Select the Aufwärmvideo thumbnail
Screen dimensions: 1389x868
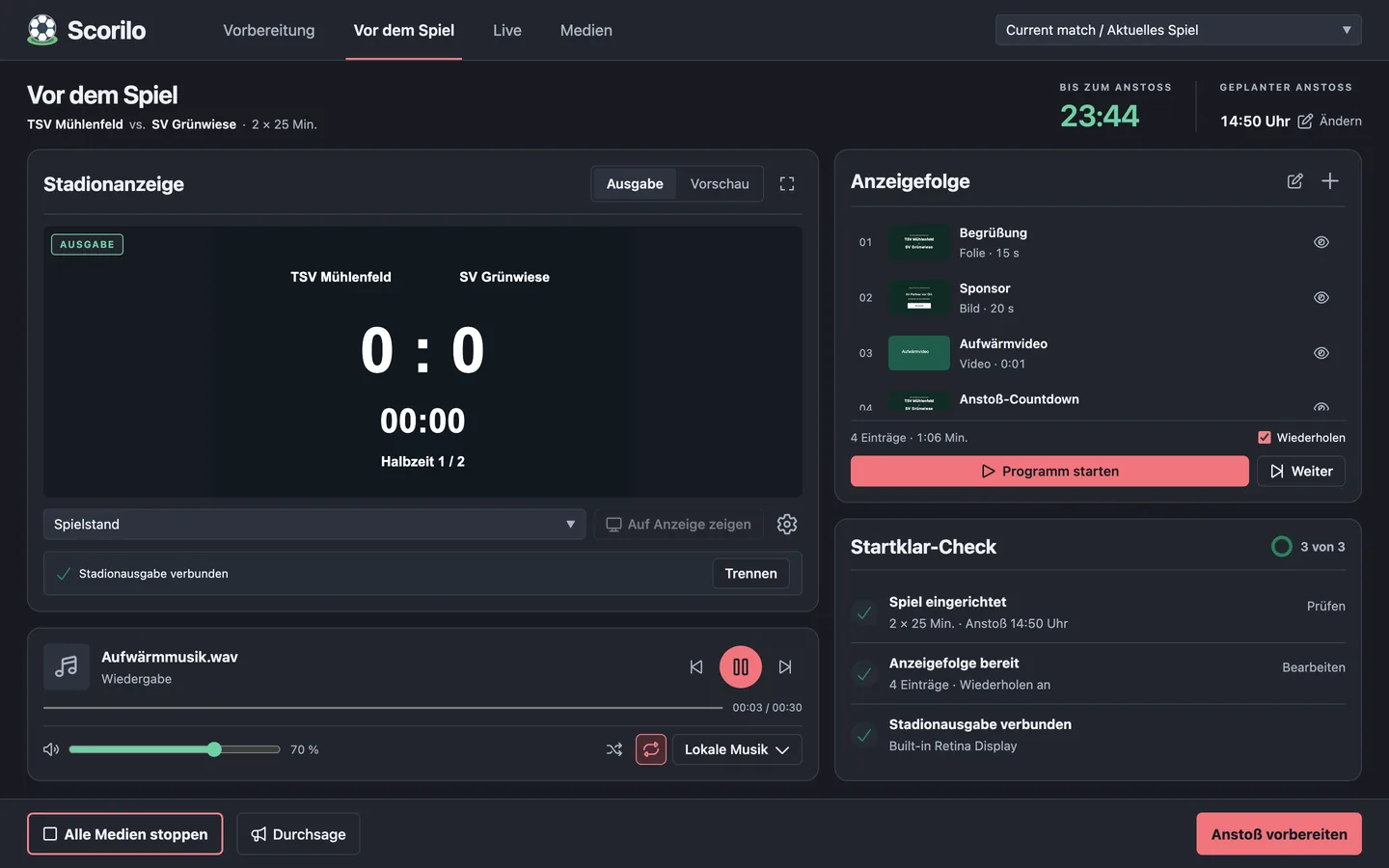pyautogui.click(x=919, y=353)
